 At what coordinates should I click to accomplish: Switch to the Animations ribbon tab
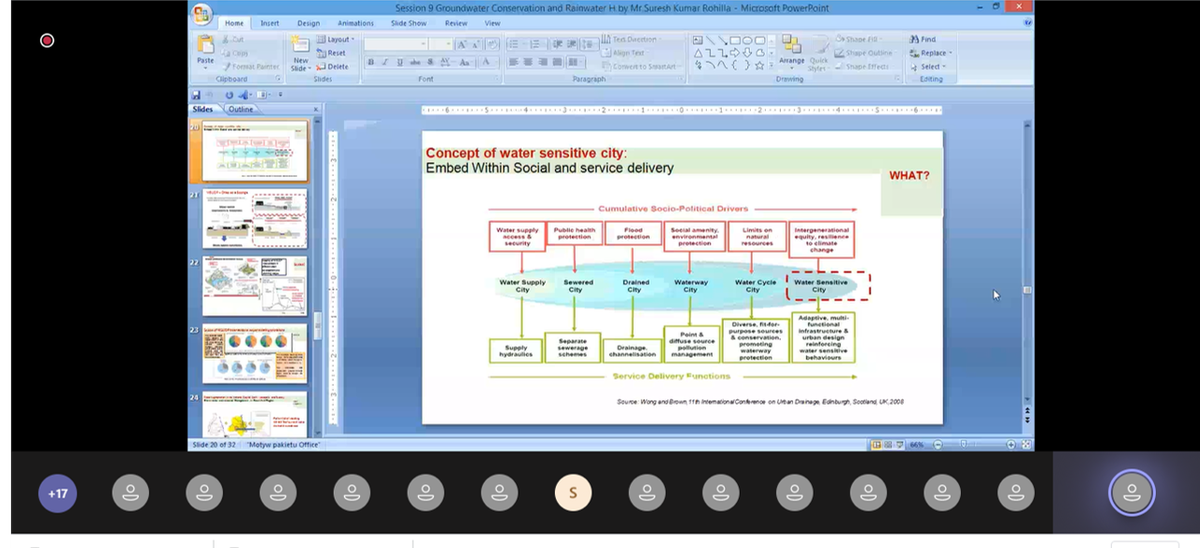(x=355, y=23)
